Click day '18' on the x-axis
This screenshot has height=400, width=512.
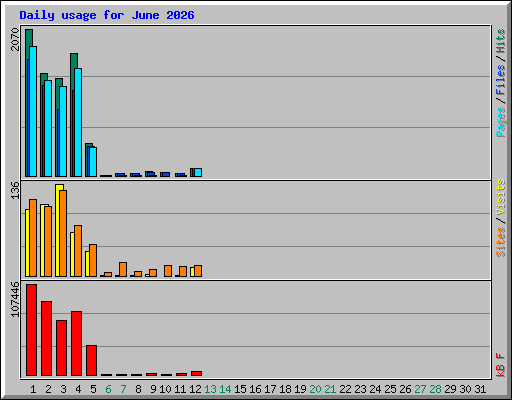pyautogui.click(x=285, y=389)
